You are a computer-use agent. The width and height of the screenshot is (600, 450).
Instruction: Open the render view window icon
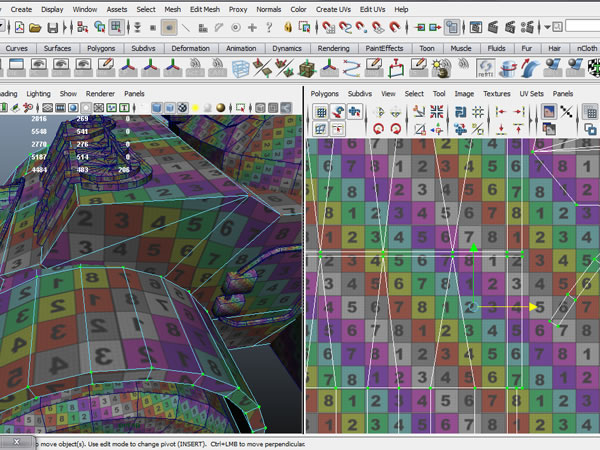click(476, 28)
